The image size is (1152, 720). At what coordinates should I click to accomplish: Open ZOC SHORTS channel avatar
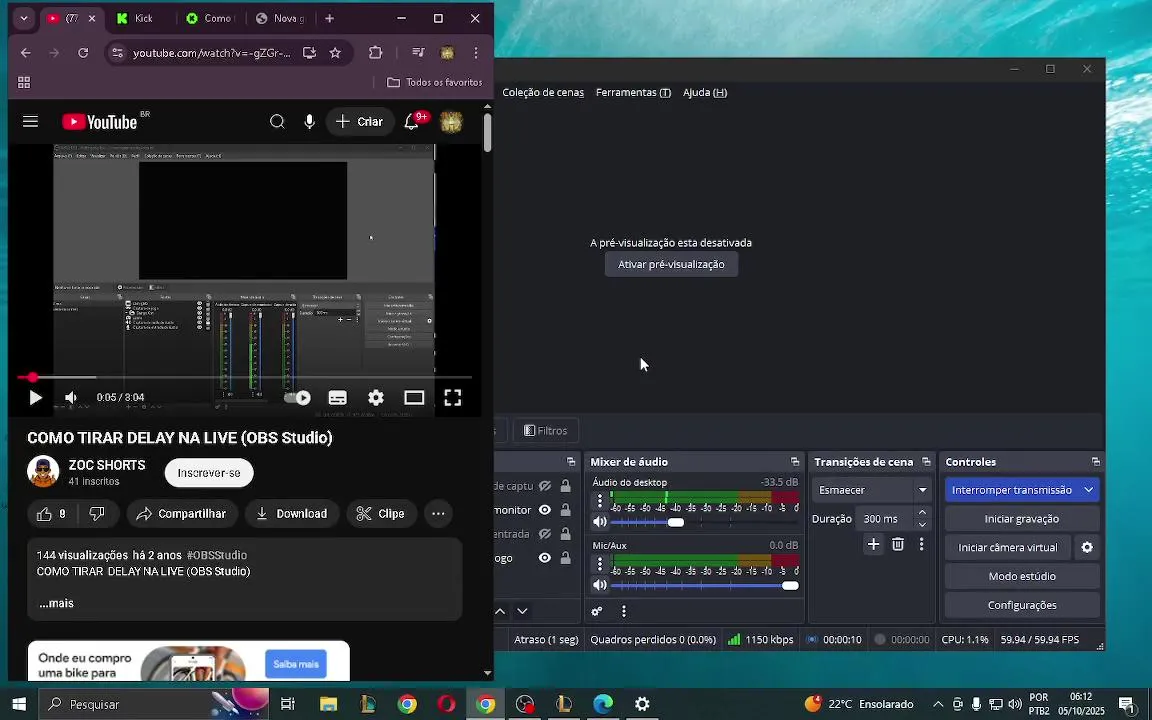click(x=43, y=472)
